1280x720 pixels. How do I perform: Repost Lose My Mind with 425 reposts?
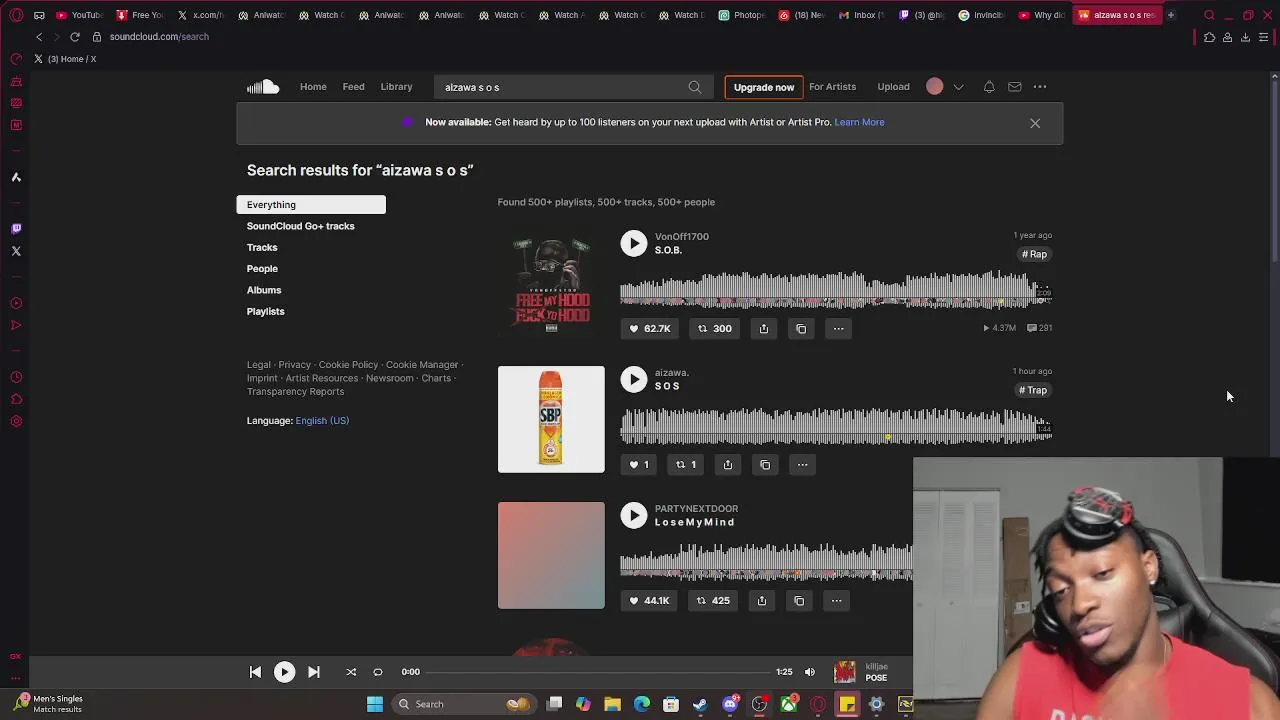pyautogui.click(x=713, y=600)
